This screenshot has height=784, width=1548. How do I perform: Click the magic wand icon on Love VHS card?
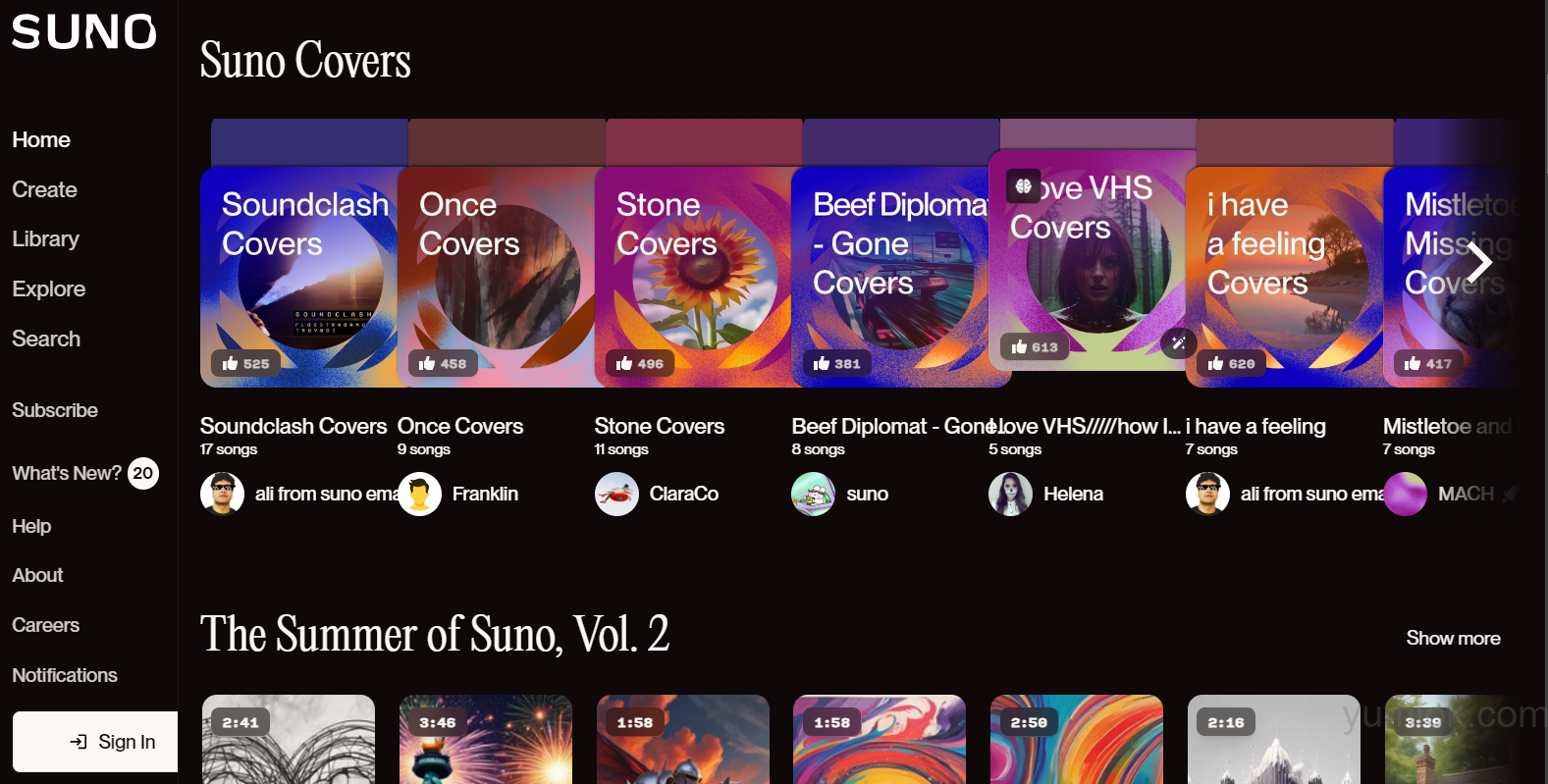1178,342
